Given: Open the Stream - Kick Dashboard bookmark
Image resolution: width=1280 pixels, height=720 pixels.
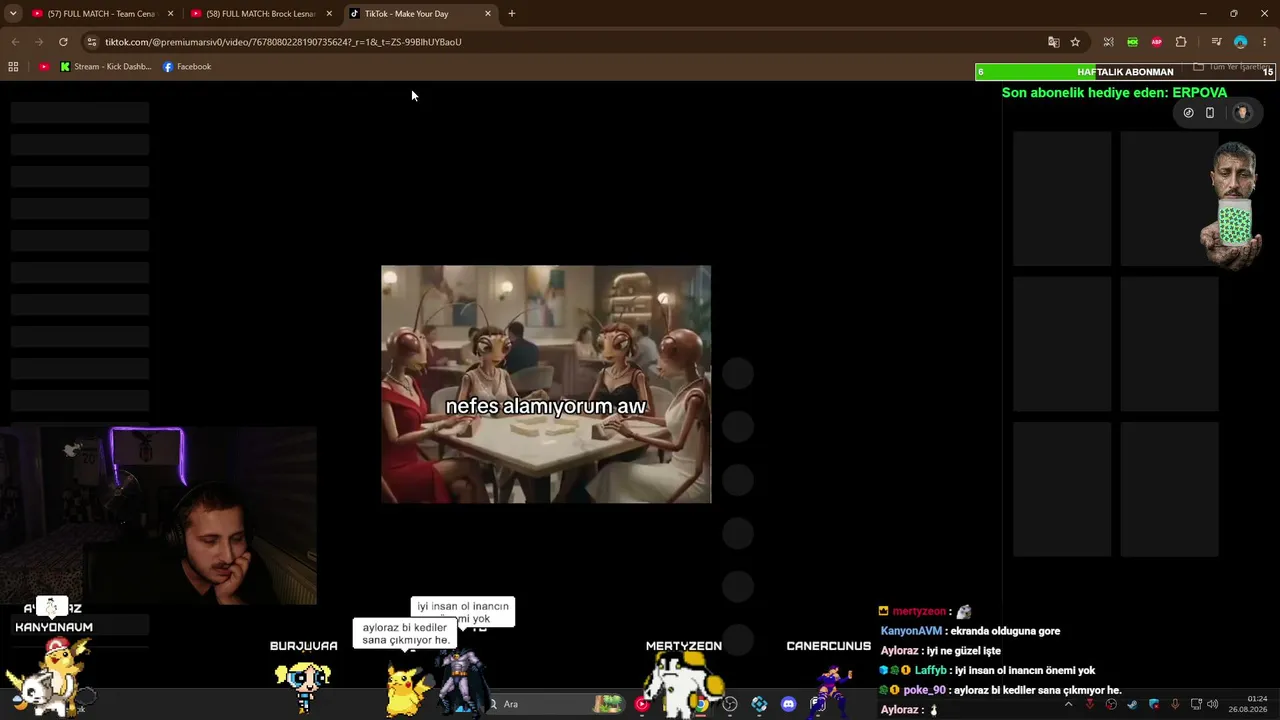Looking at the screenshot, I should point(106,67).
